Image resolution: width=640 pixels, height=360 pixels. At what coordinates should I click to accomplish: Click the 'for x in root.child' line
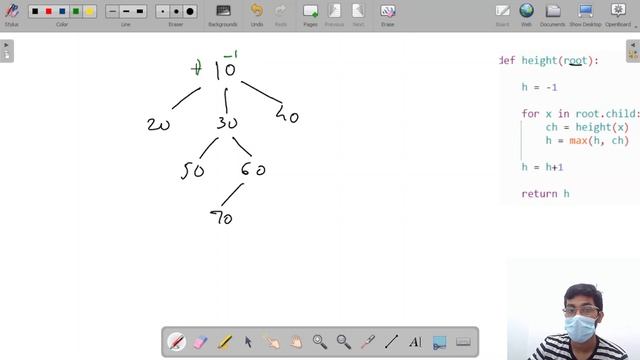click(580, 113)
